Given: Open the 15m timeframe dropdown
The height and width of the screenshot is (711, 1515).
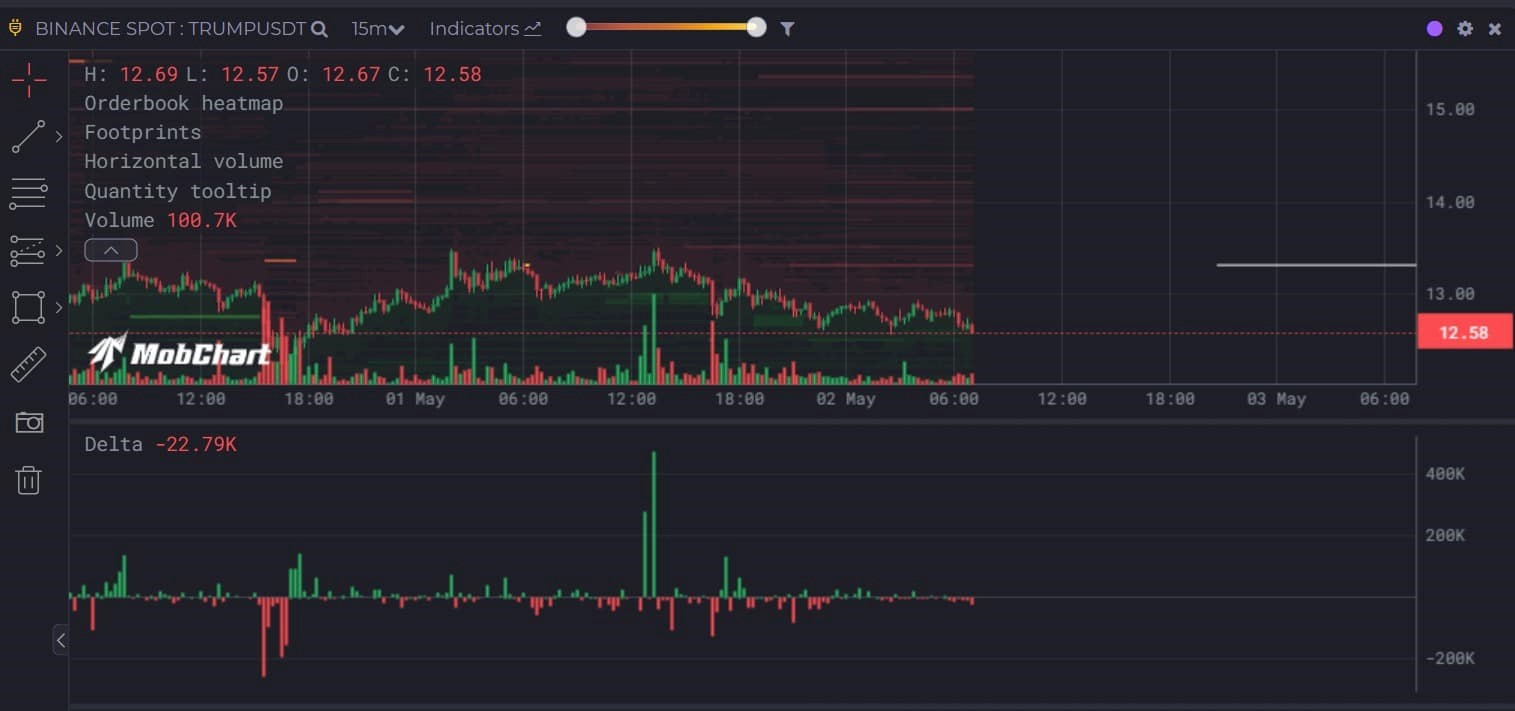Looking at the screenshot, I should 377,29.
